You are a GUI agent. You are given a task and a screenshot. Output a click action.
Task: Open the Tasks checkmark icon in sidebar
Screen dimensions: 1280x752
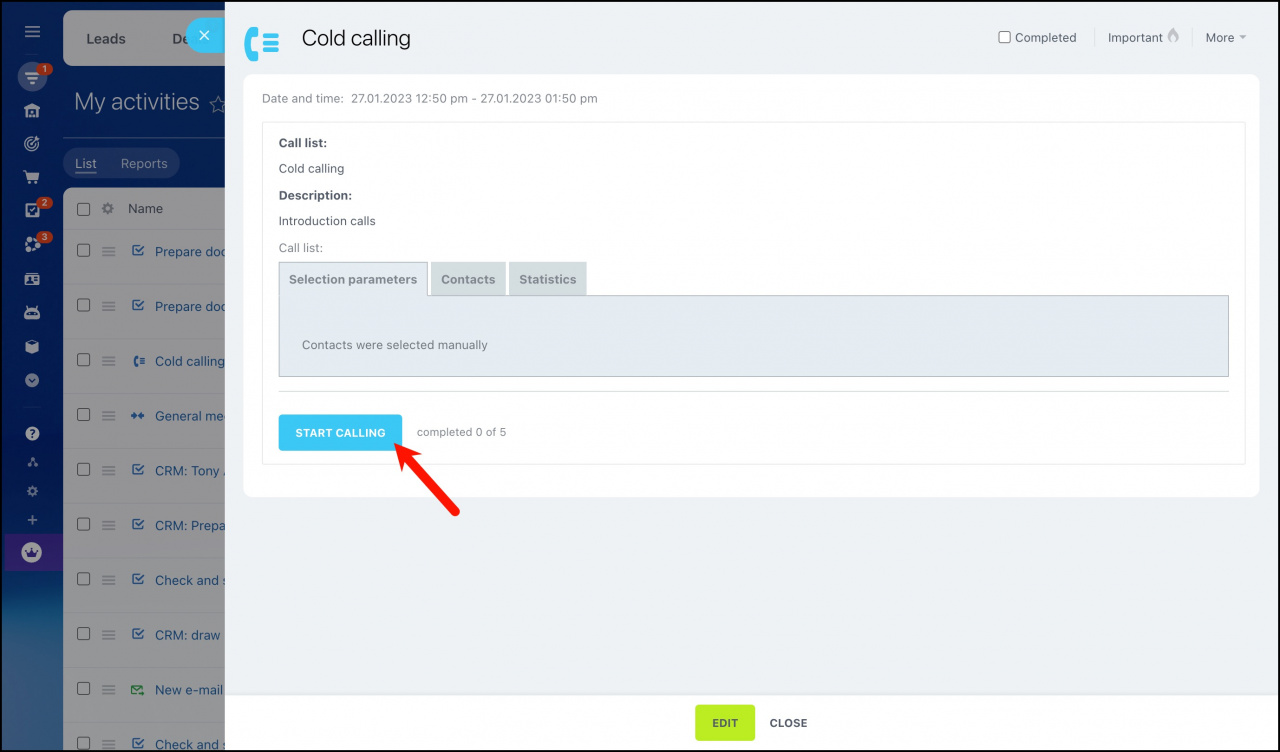[x=32, y=210]
